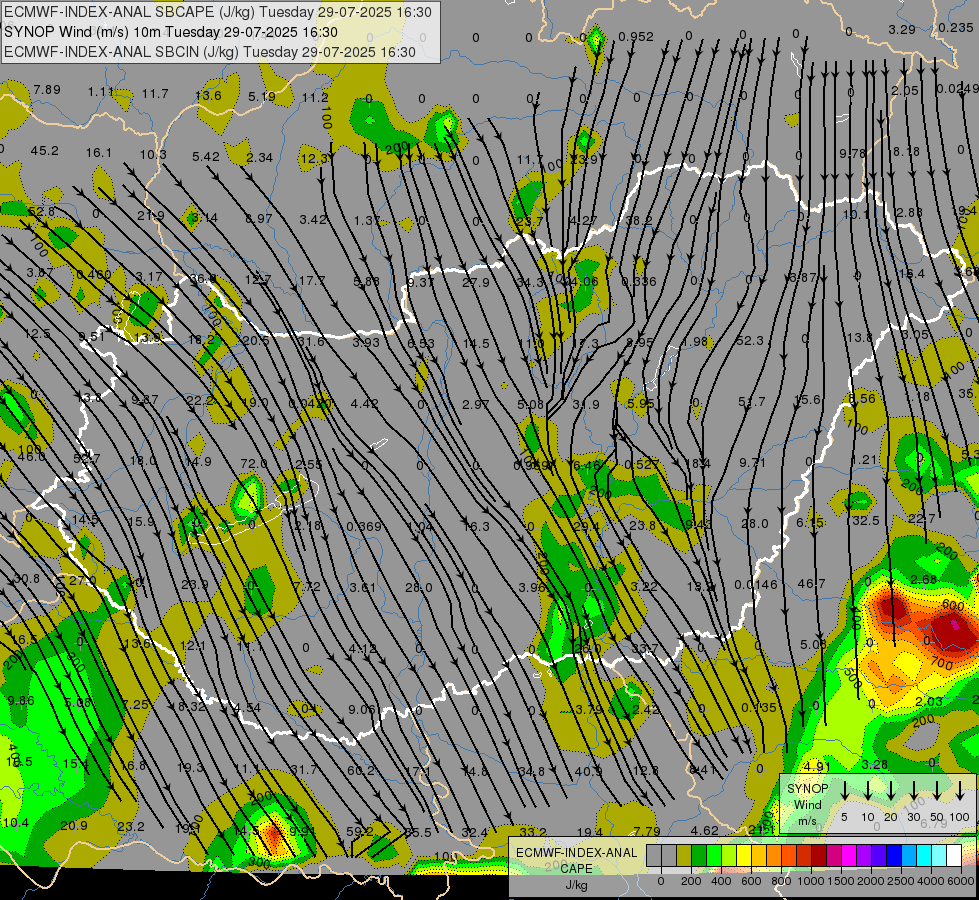Click the map value 3.42

click(313, 219)
